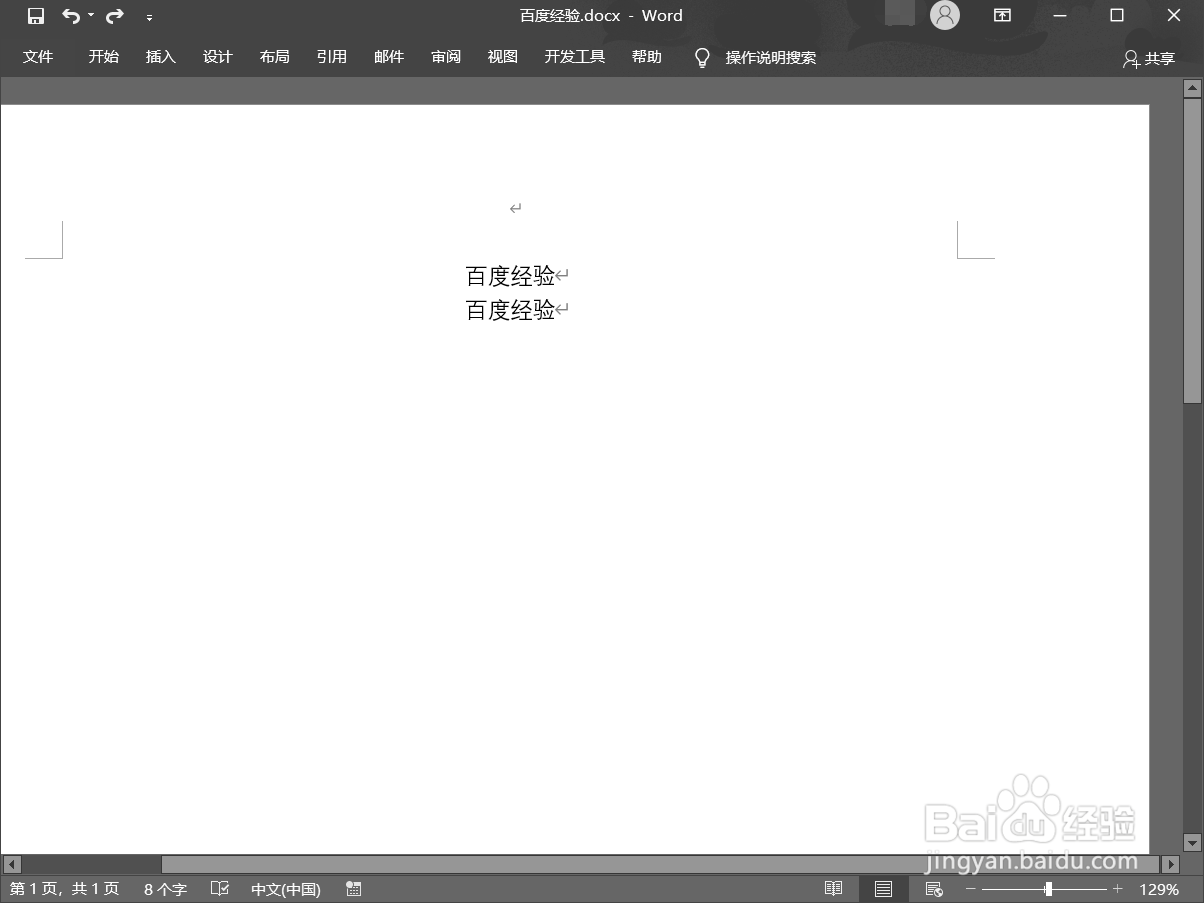Screen dimensions: 1204x903
Task: Switch to the 视图 tab
Action: pyautogui.click(x=503, y=57)
